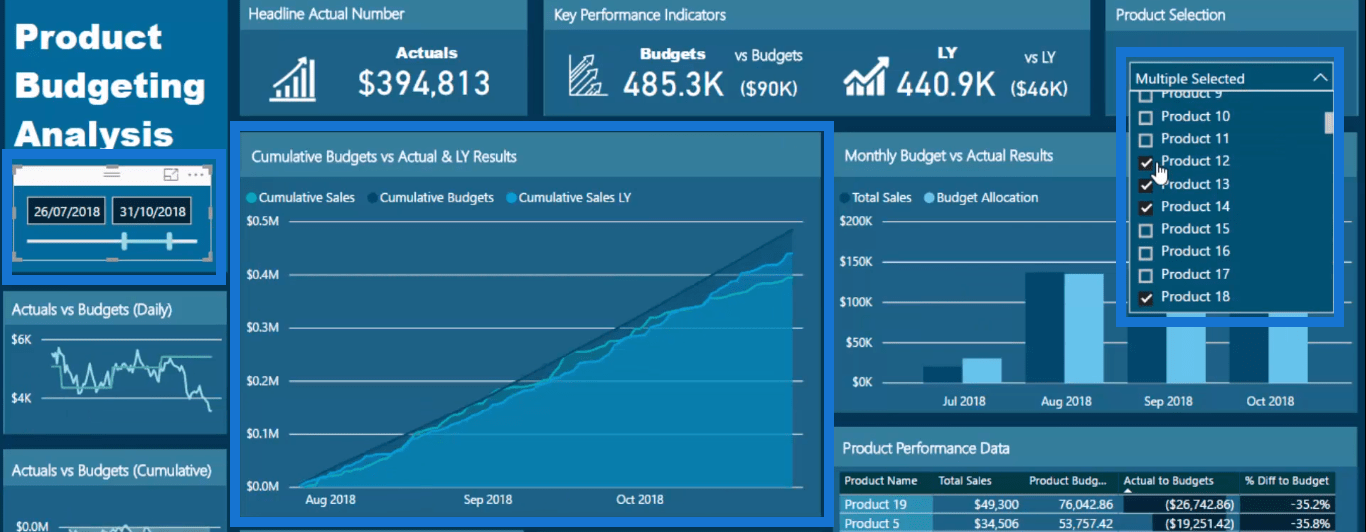
Task: Click the Cumulative Sales legend item
Action: [x=300, y=198]
